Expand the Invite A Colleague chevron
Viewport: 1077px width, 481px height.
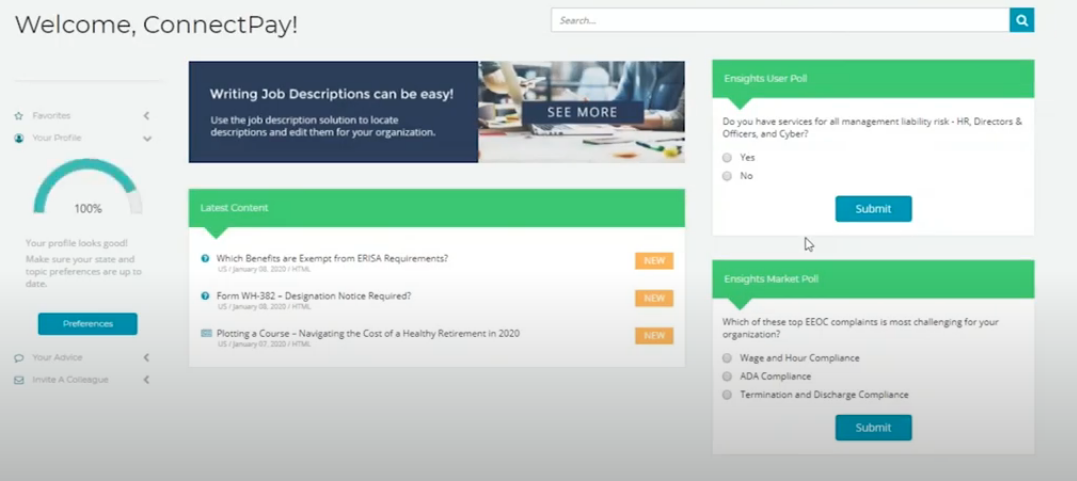click(x=146, y=380)
